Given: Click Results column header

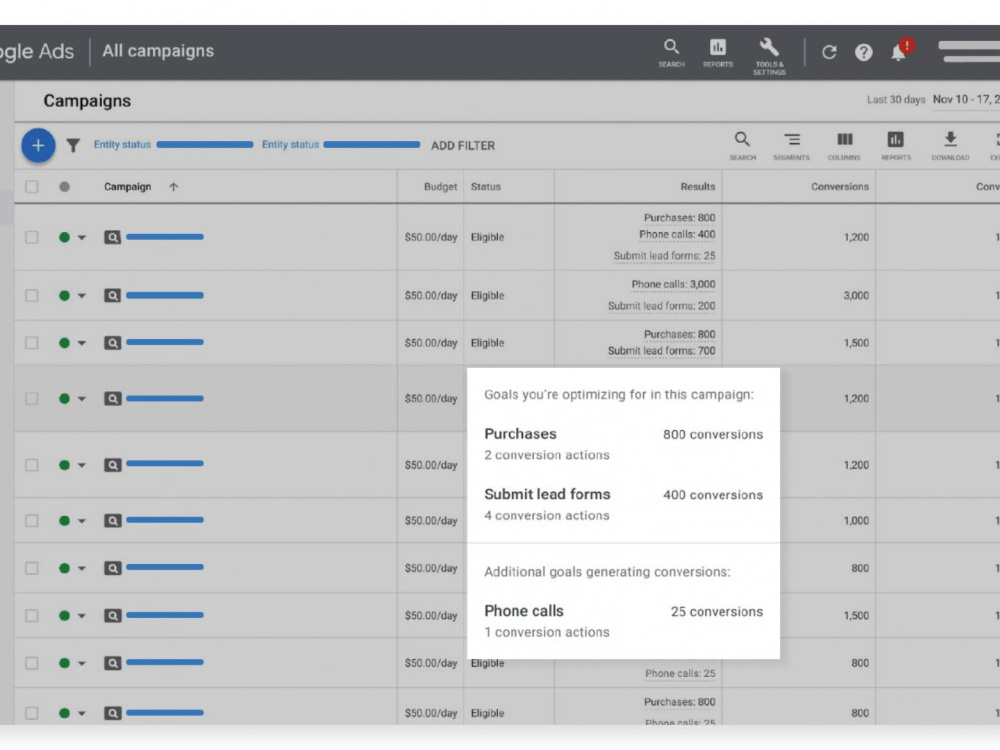Looking at the screenshot, I should [697, 187].
